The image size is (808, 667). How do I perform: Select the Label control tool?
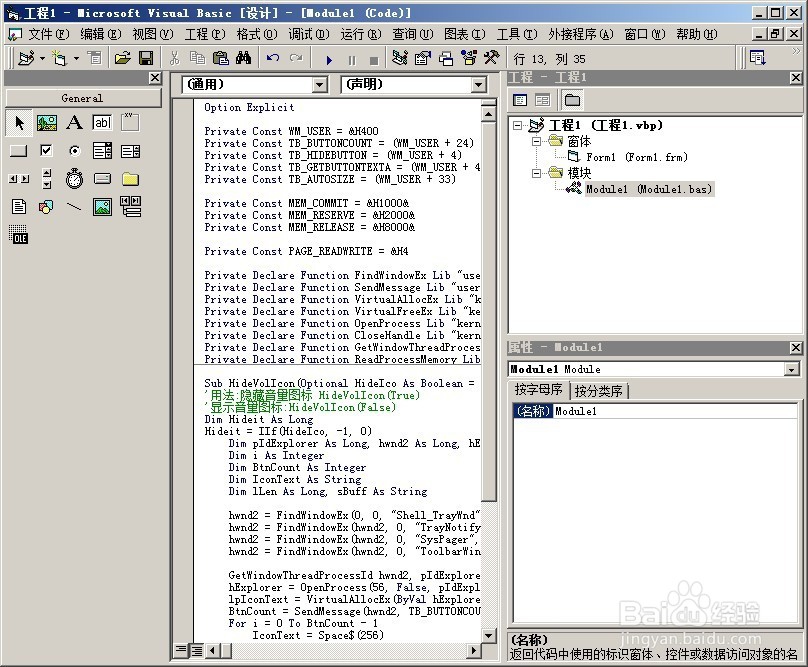coord(75,123)
